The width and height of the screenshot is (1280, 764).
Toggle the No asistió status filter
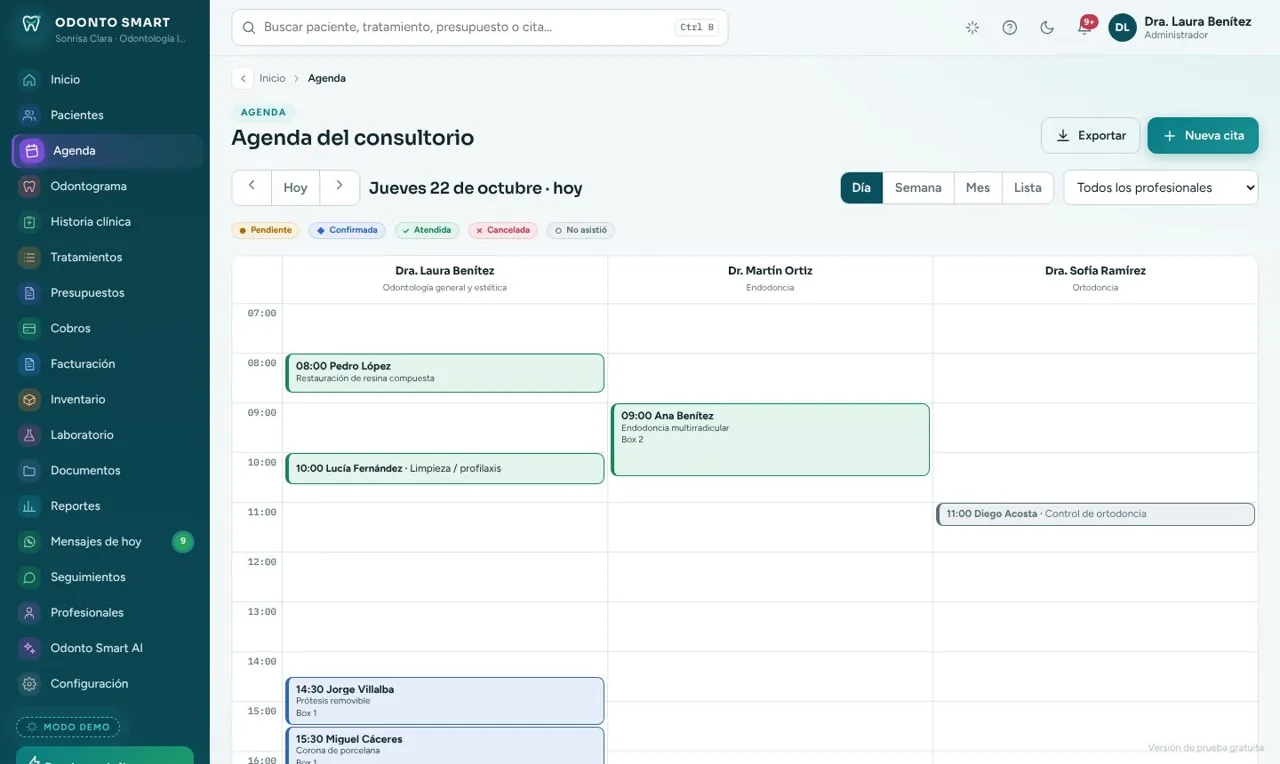coord(581,230)
